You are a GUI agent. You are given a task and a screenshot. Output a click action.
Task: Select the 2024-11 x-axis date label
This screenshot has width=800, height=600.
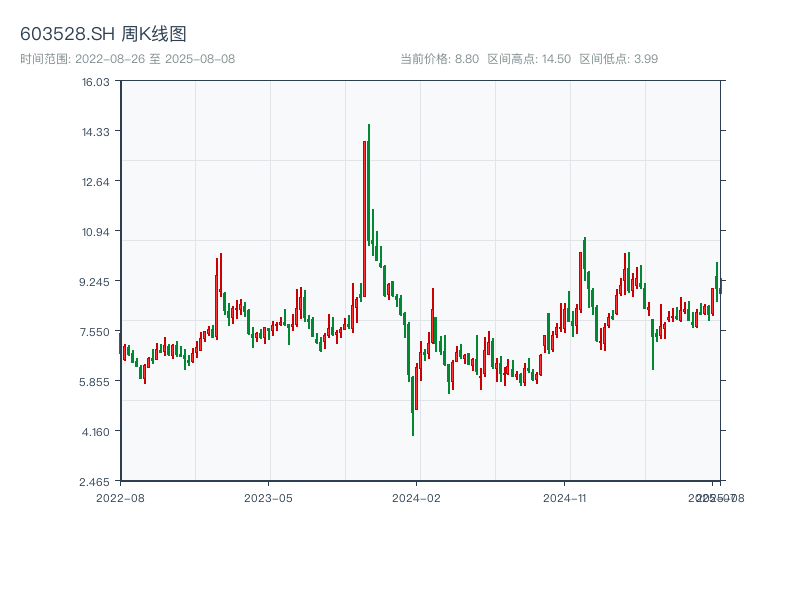pyautogui.click(x=565, y=497)
